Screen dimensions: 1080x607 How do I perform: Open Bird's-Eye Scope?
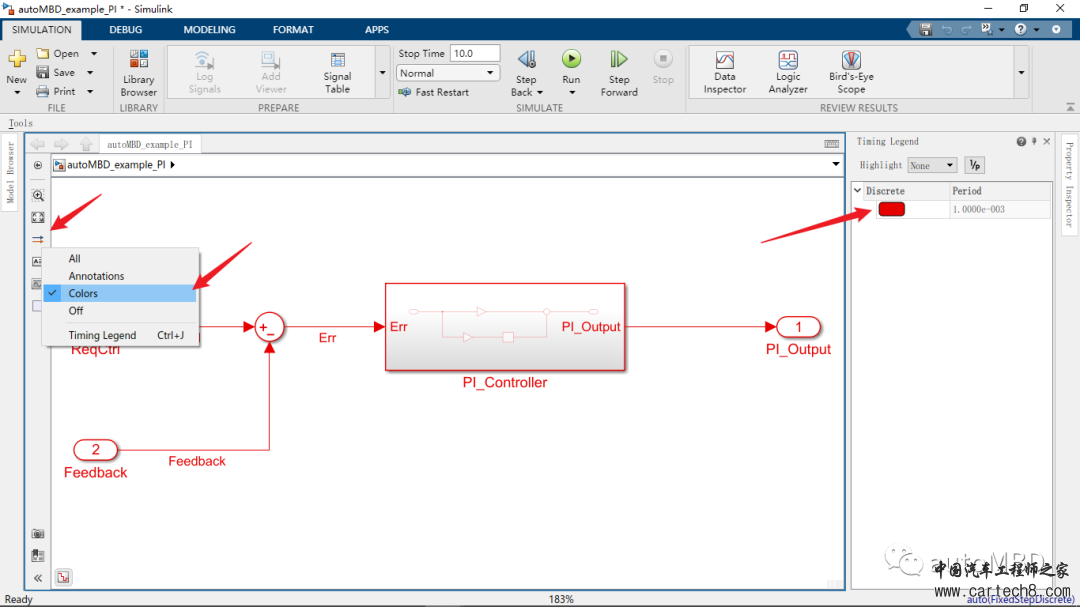[x=851, y=72]
